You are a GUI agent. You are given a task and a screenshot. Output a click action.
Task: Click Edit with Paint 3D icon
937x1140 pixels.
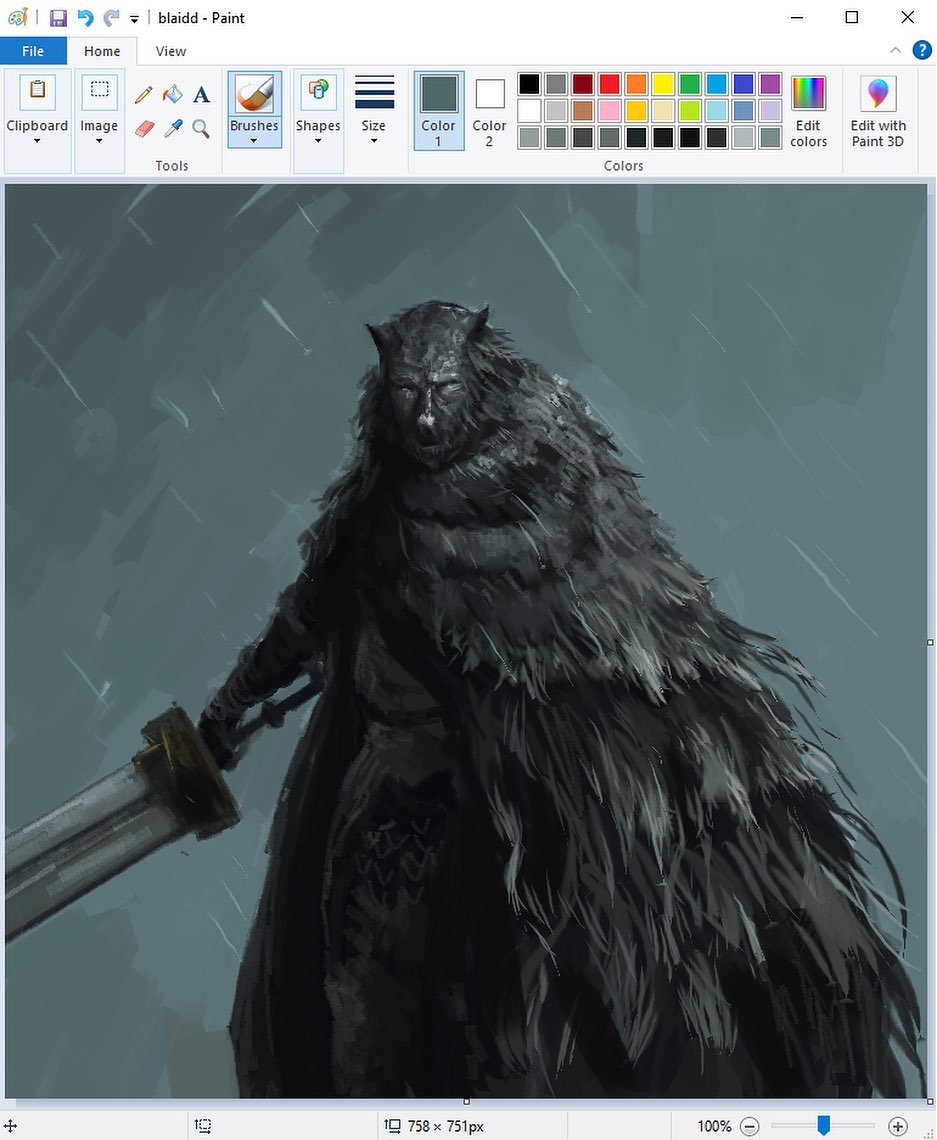coord(878,94)
